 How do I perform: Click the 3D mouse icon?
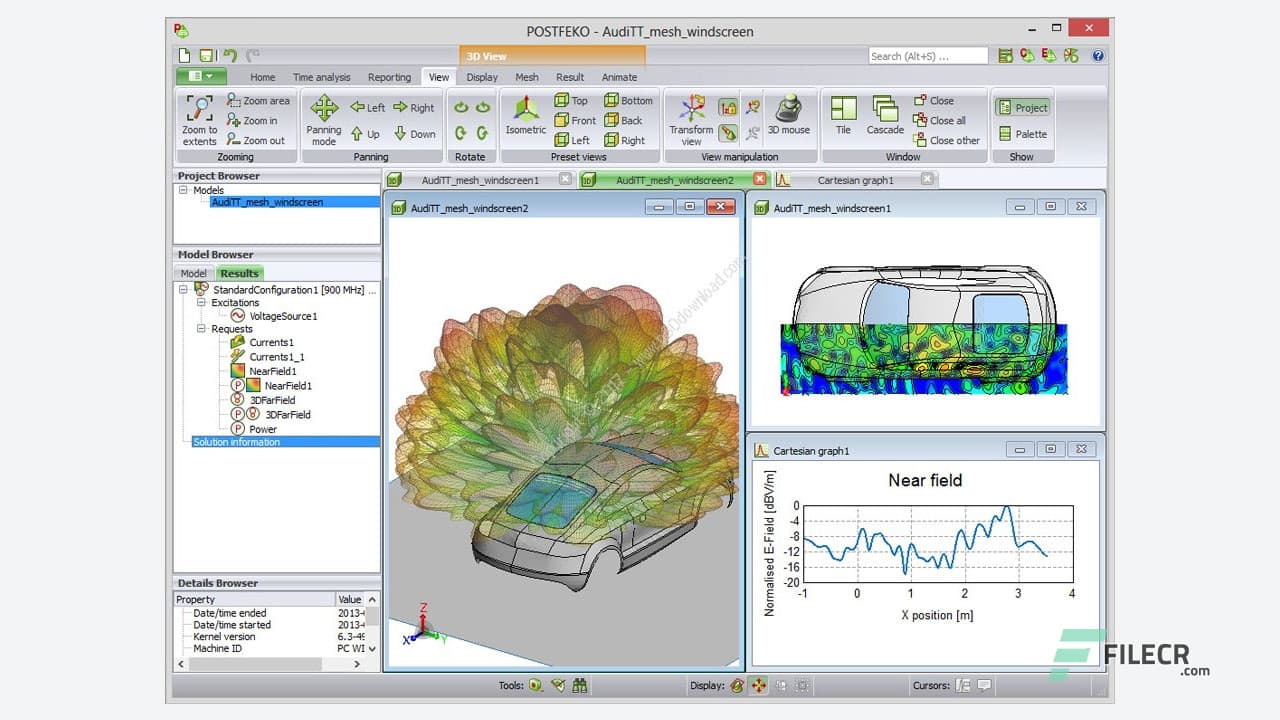(x=789, y=109)
